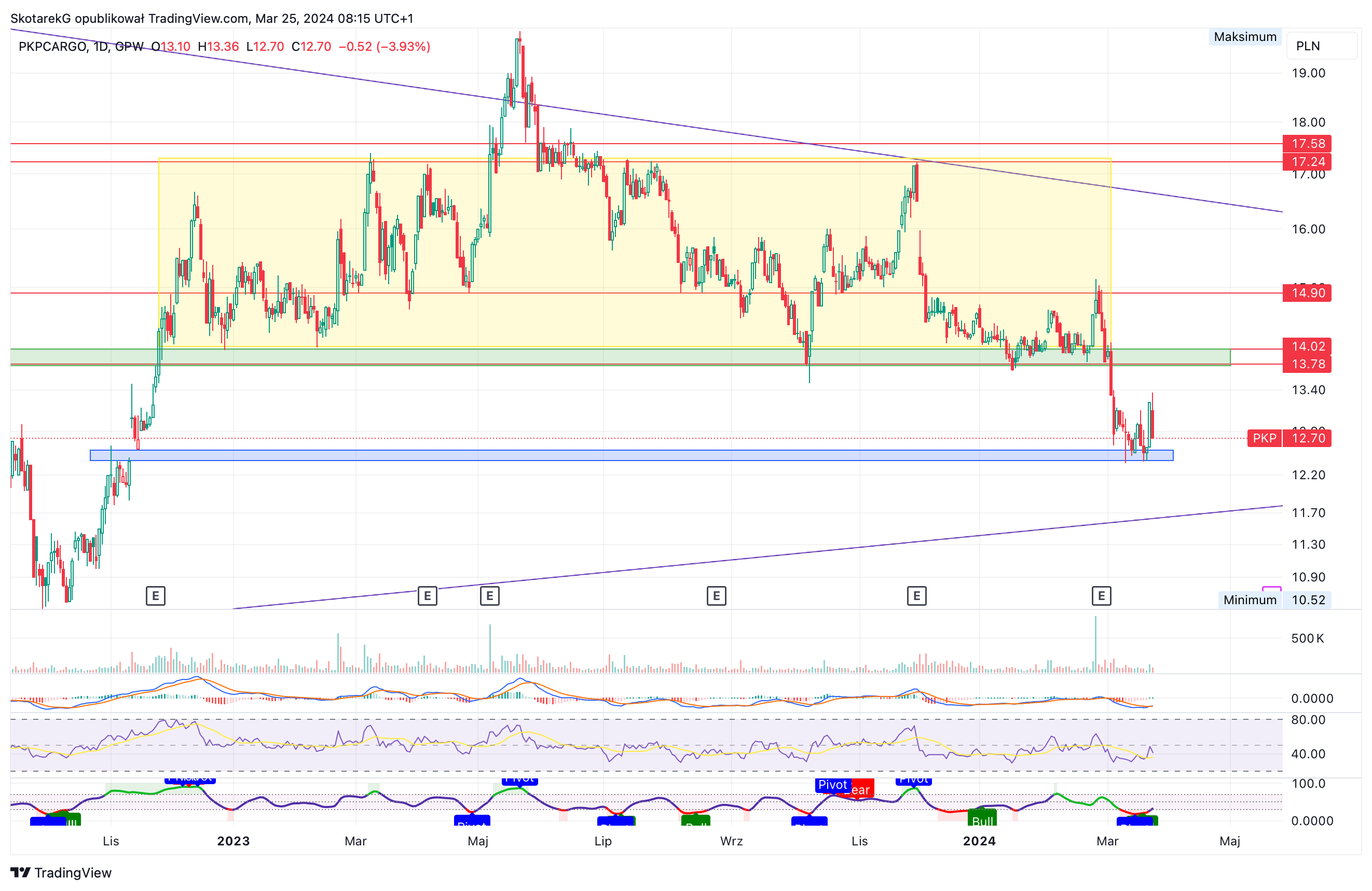Click the 2023 year label on time axis
This screenshot has height=891, width=1372.
[234, 841]
